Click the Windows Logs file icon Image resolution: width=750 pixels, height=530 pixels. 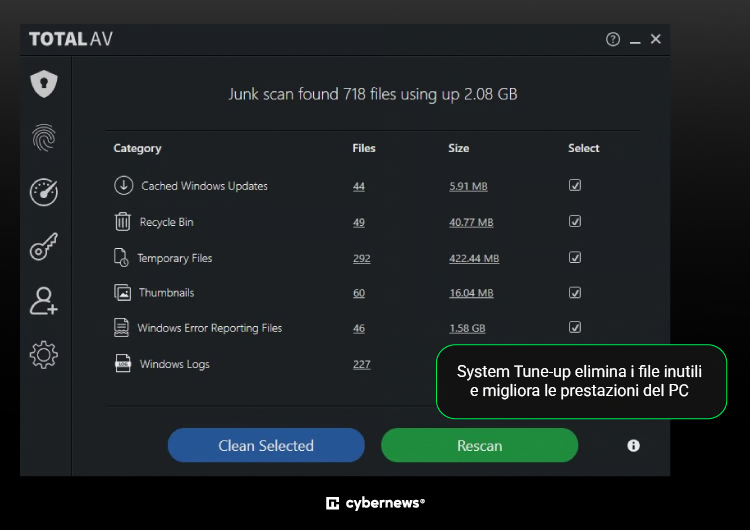(122, 364)
